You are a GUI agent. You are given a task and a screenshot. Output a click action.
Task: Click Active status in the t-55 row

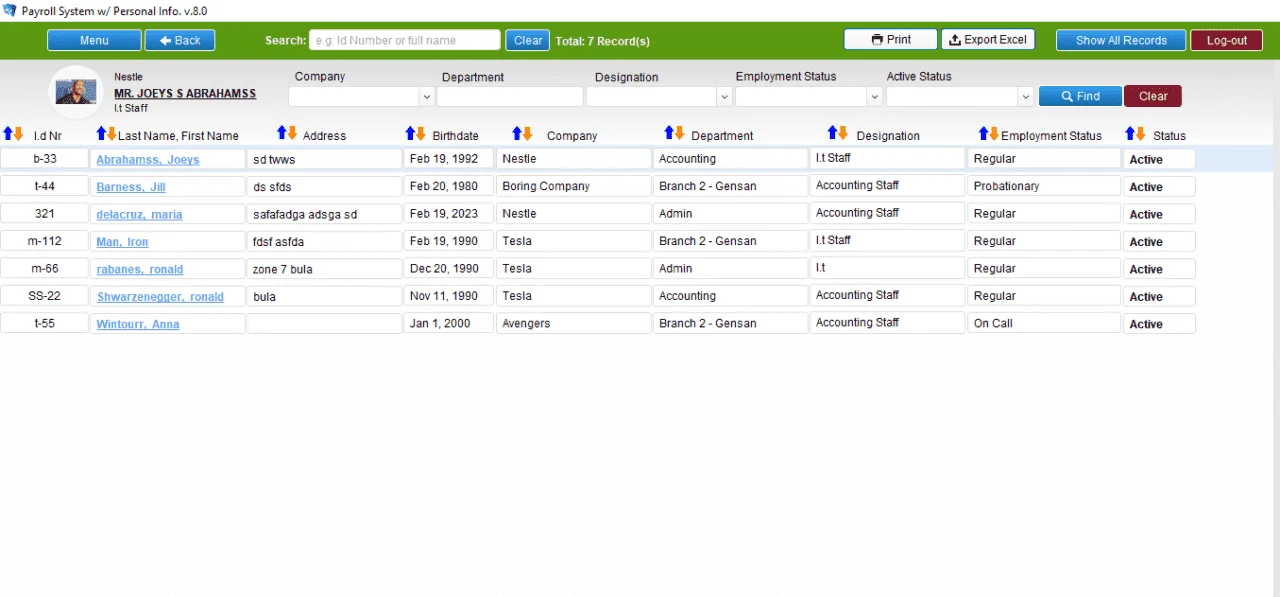pyautogui.click(x=1159, y=324)
